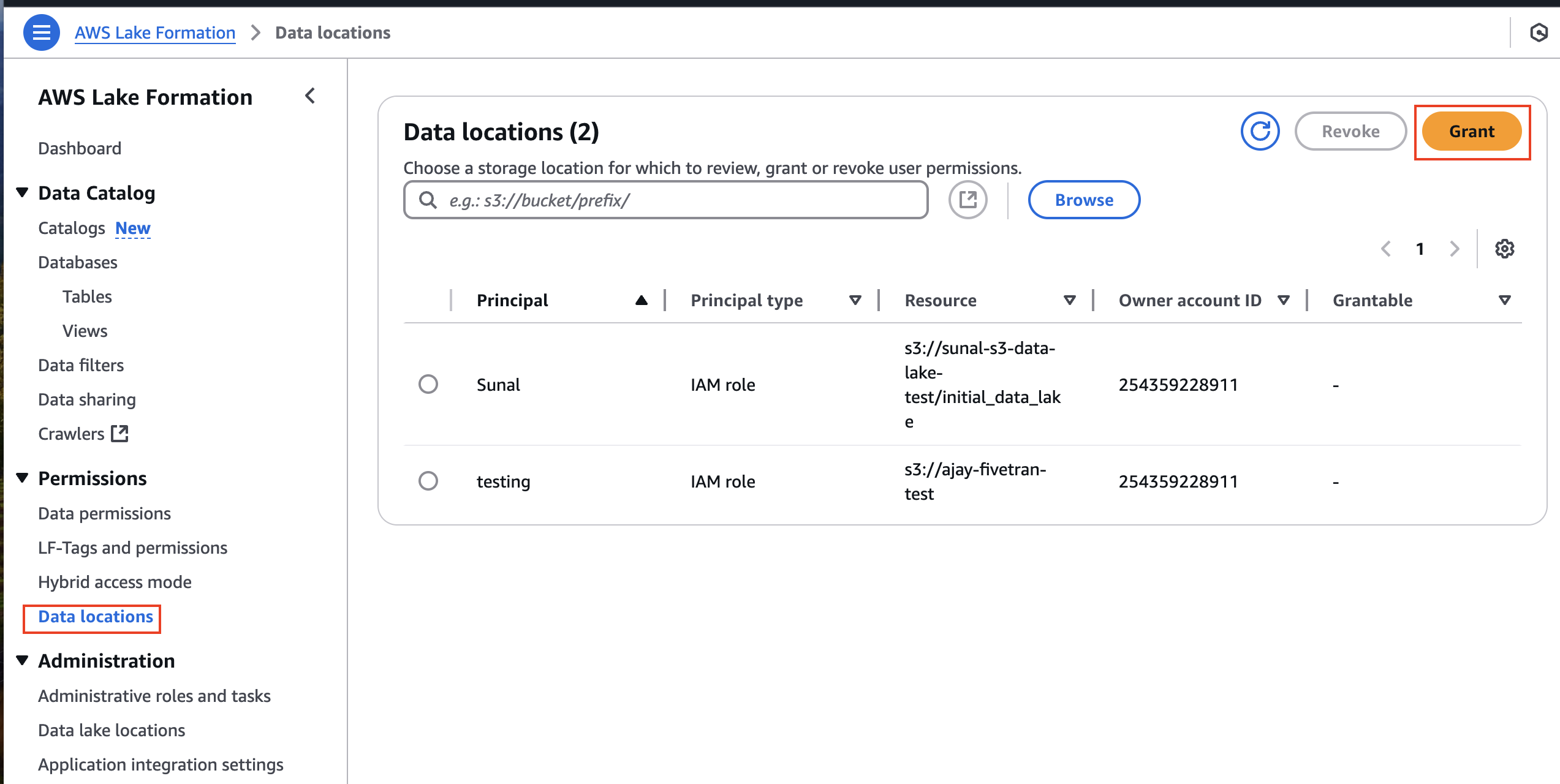Image resolution: width=1560 pixels, height=784 pixels.
Task: Click the Grant button
Action: [1472, 131]
